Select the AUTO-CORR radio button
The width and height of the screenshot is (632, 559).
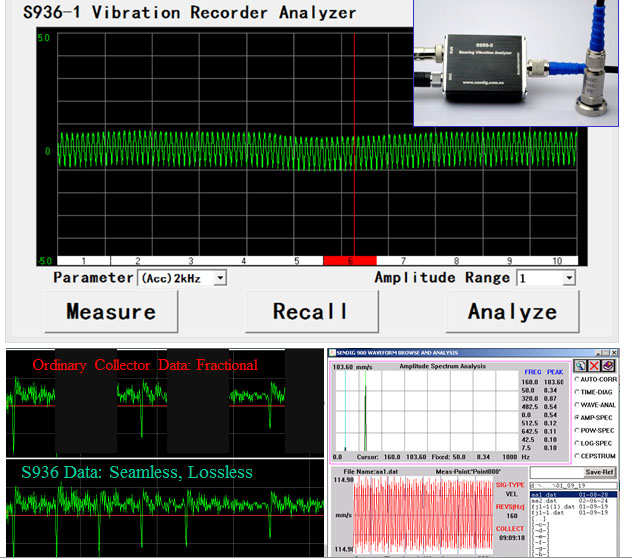[575, 381]
